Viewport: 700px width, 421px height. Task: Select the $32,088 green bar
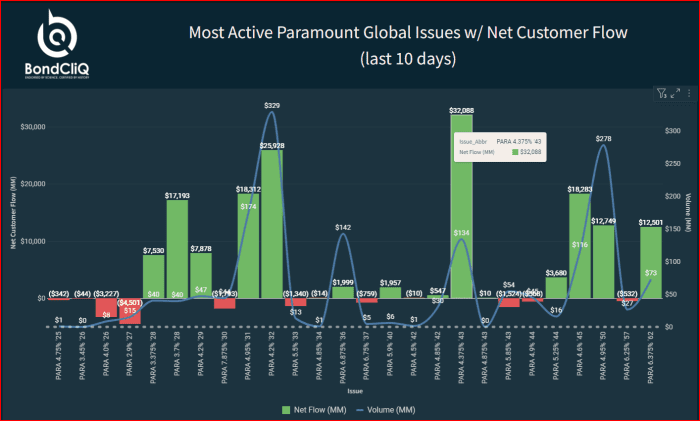coord(462,206)
